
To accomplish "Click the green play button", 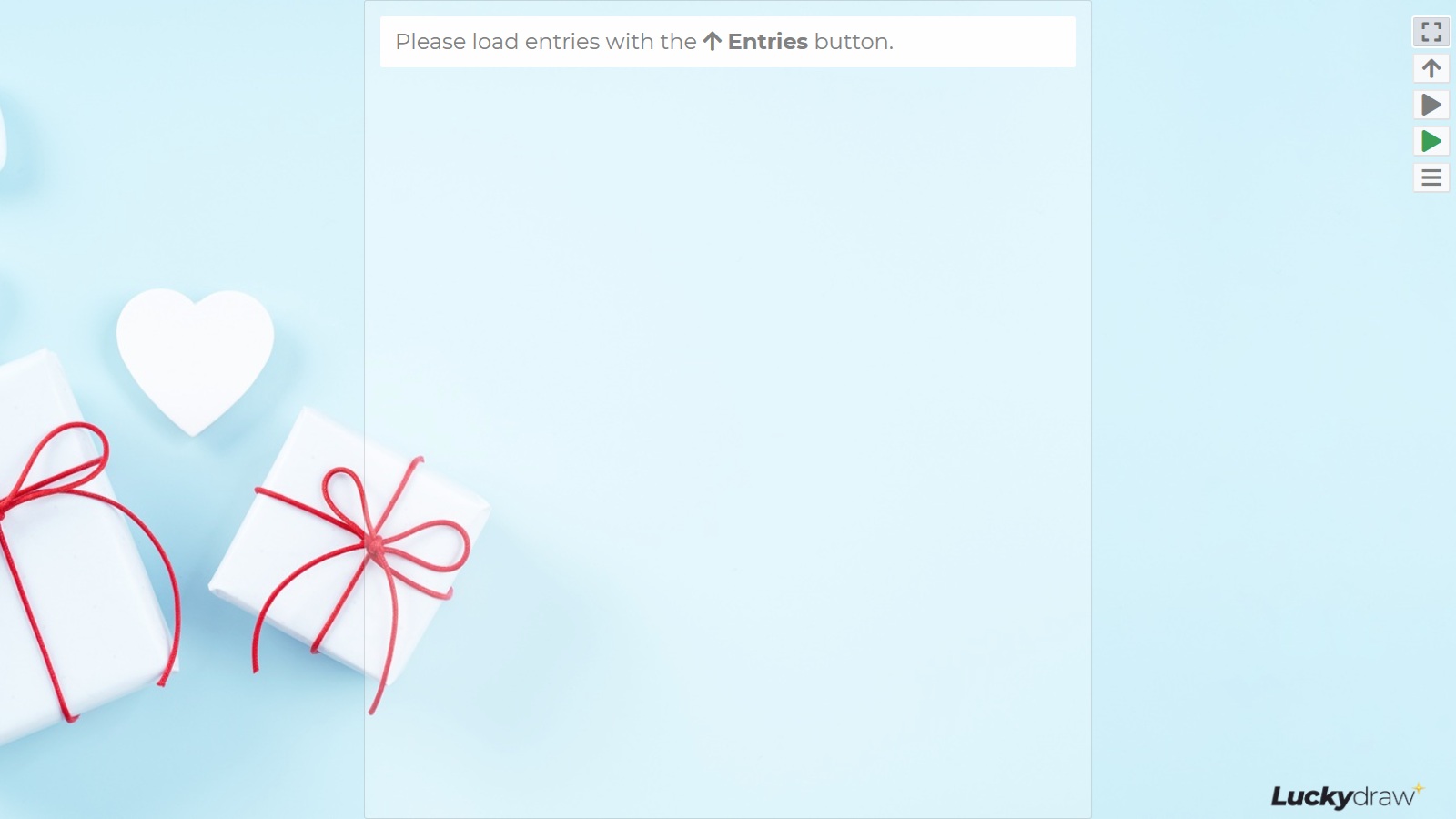I will pos(1431,141).
